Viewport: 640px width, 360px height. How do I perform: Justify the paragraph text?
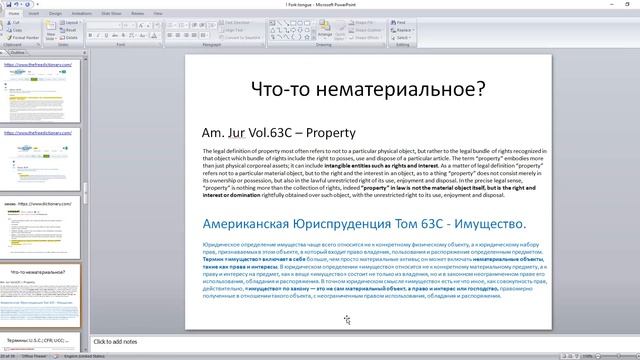(194, 35)
